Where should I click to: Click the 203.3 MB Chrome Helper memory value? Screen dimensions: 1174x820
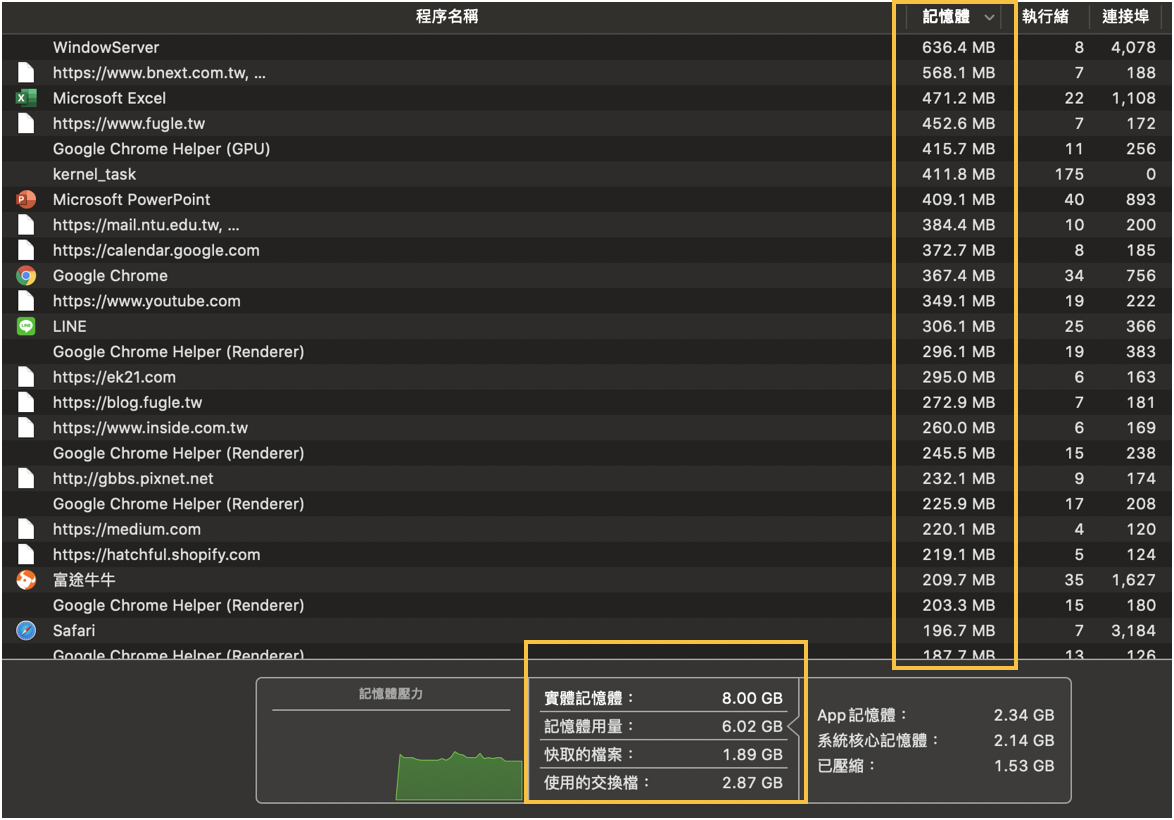coord(958,605)
